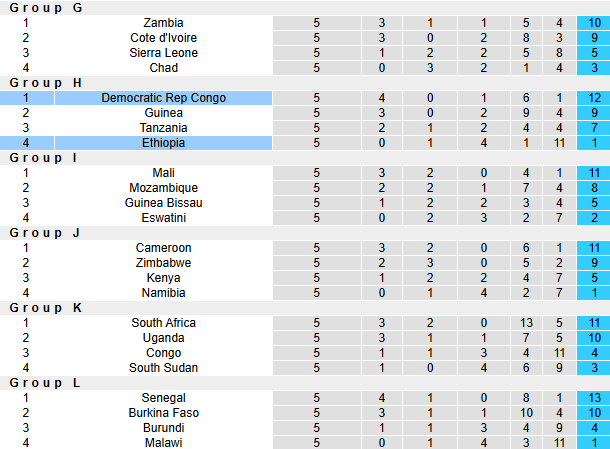
Task: Click Democratic Rep Congo's 12 points cell
Action: [594, 98]
